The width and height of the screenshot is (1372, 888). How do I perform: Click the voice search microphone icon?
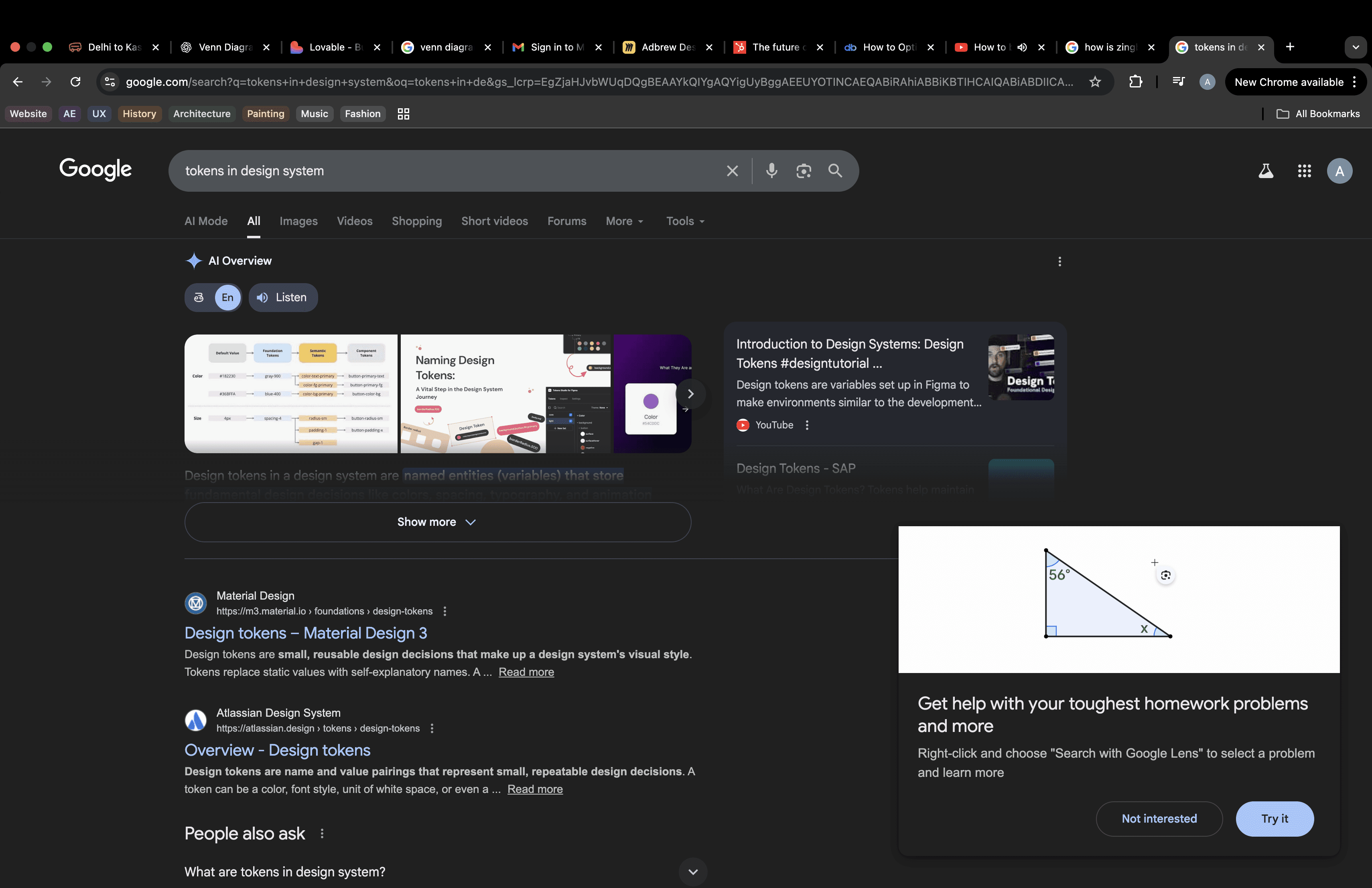771,170
